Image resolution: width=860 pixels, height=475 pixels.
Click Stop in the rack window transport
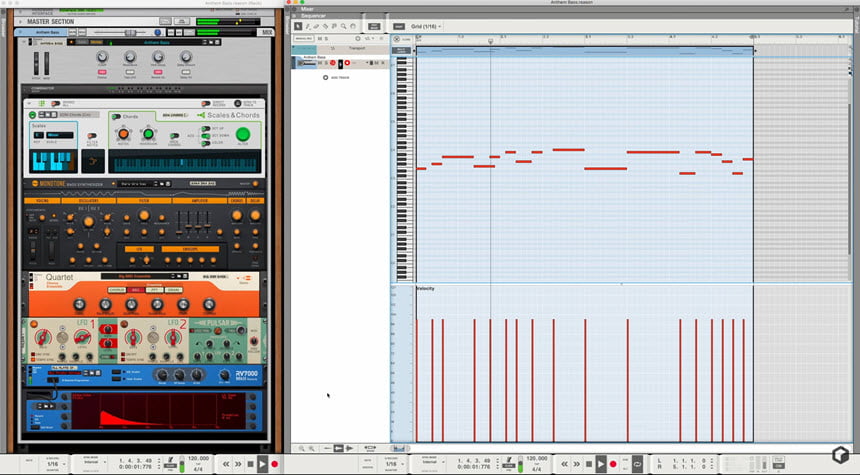[251, 464]
